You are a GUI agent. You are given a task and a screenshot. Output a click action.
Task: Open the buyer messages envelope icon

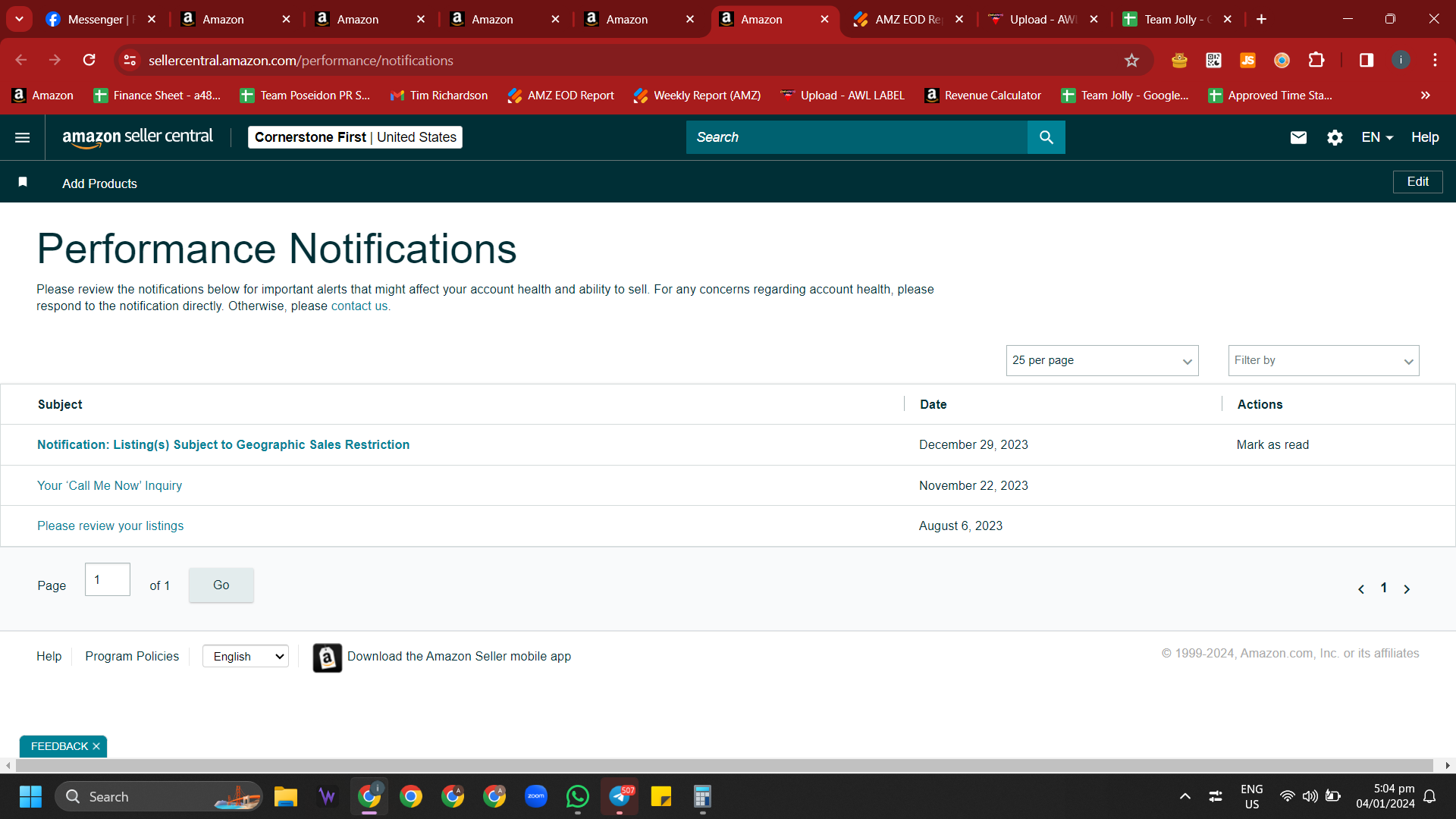(x=1298, y=137)
